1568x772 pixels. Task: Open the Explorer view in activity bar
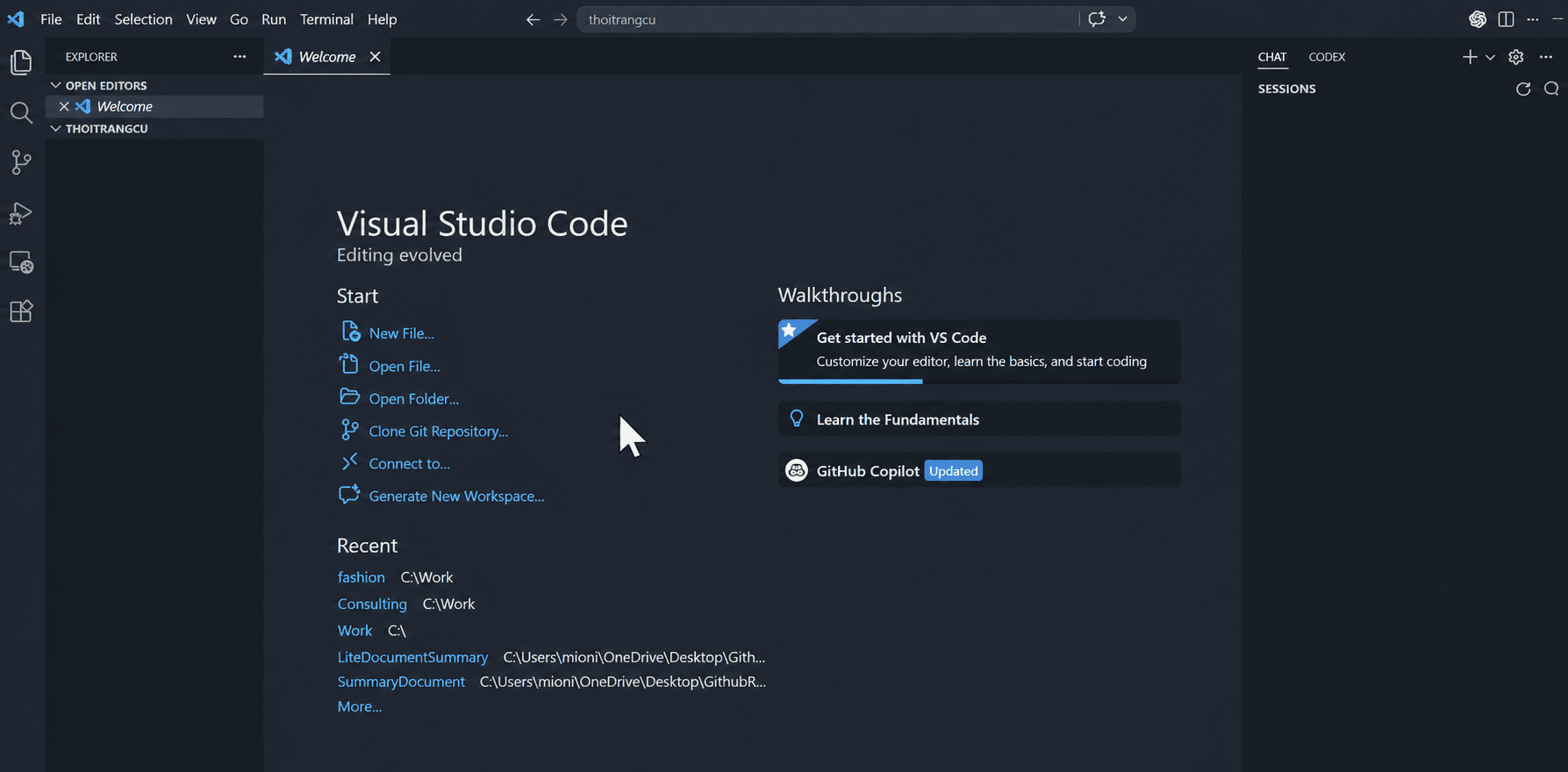[x=21, y=62]
